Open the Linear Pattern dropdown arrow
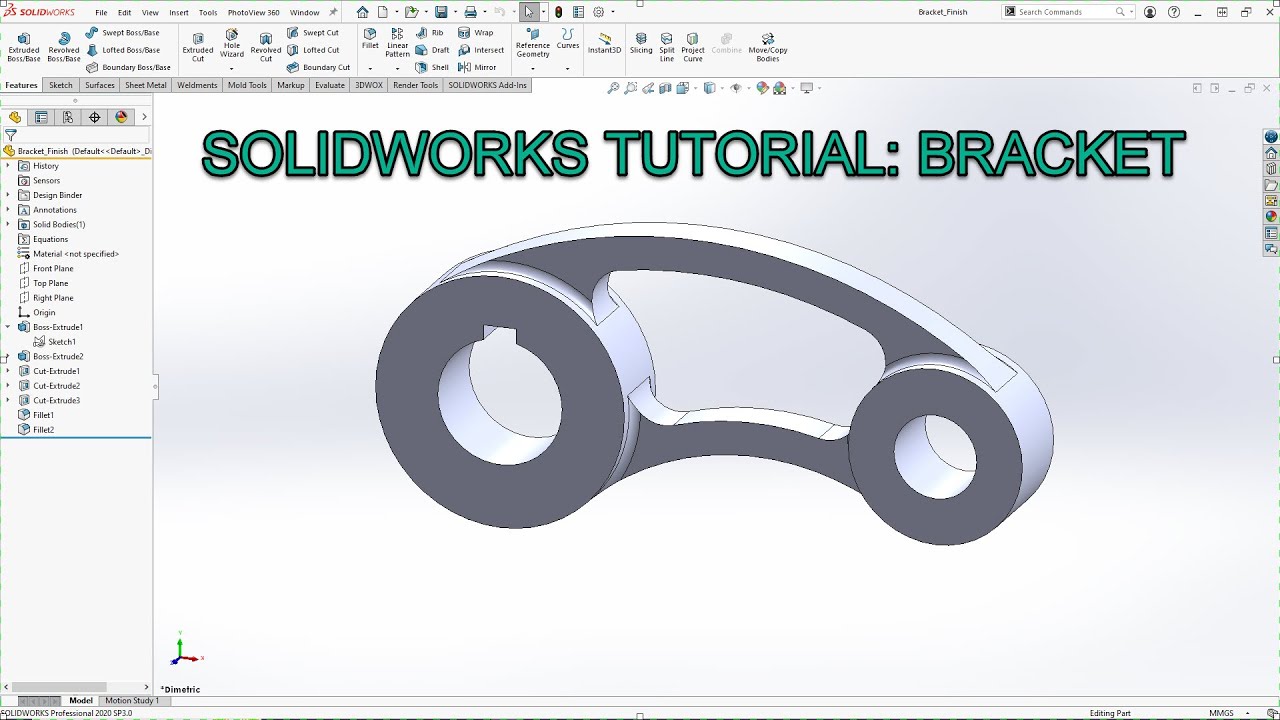Image resolution: width=1280 pixels, height=720 pixels. [x=398, y=68]
